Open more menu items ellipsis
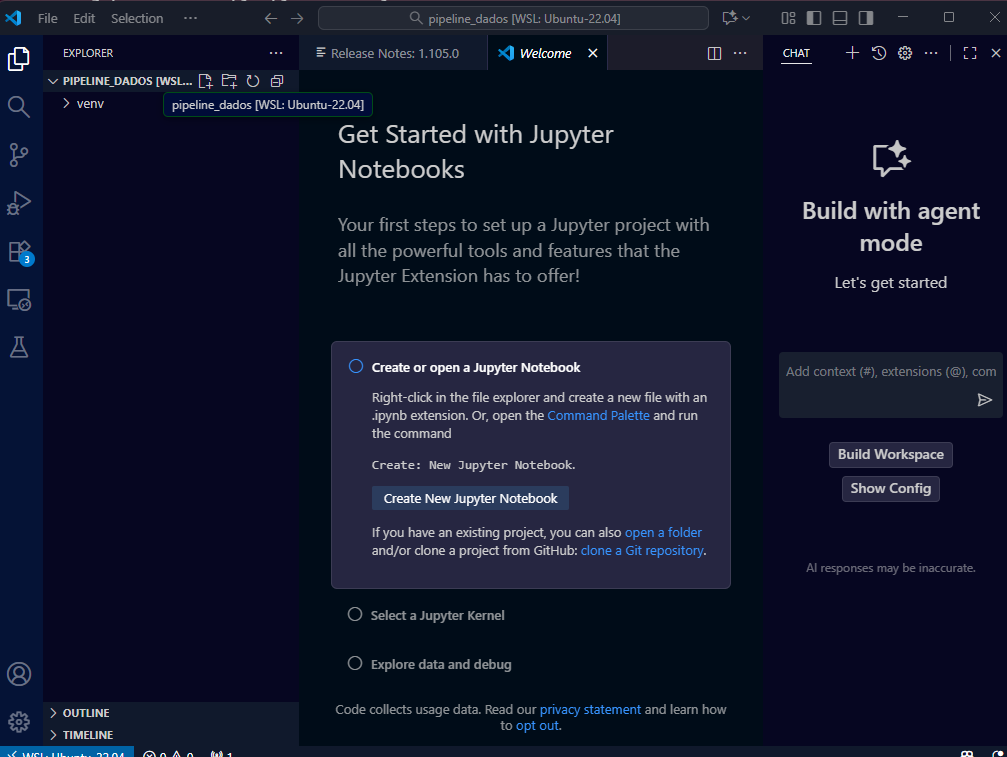Image resolution: width=1007 pixels, height=757 pixels. 190,18
